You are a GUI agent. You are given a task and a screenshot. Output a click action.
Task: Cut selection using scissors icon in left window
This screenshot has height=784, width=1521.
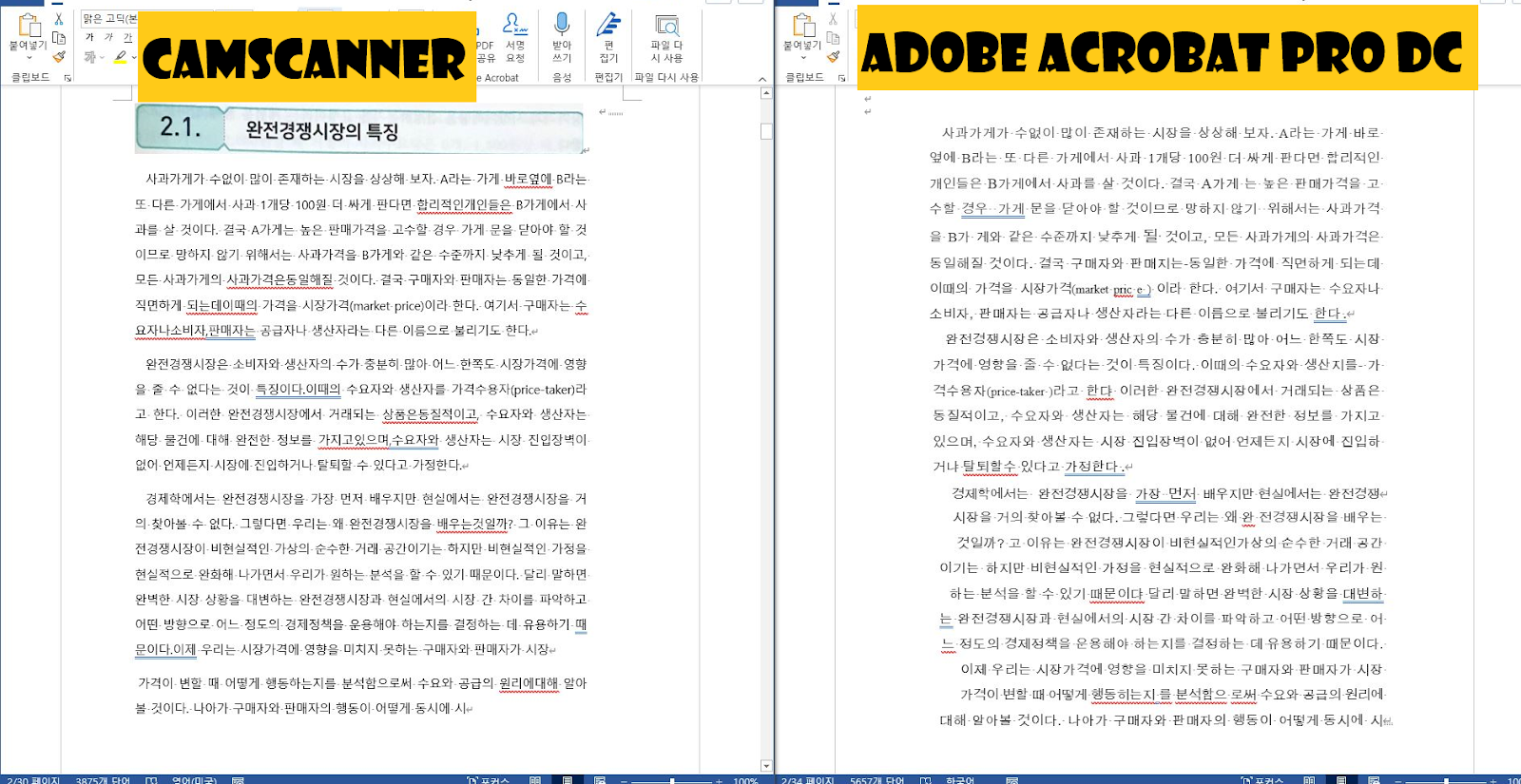(59, 19)
